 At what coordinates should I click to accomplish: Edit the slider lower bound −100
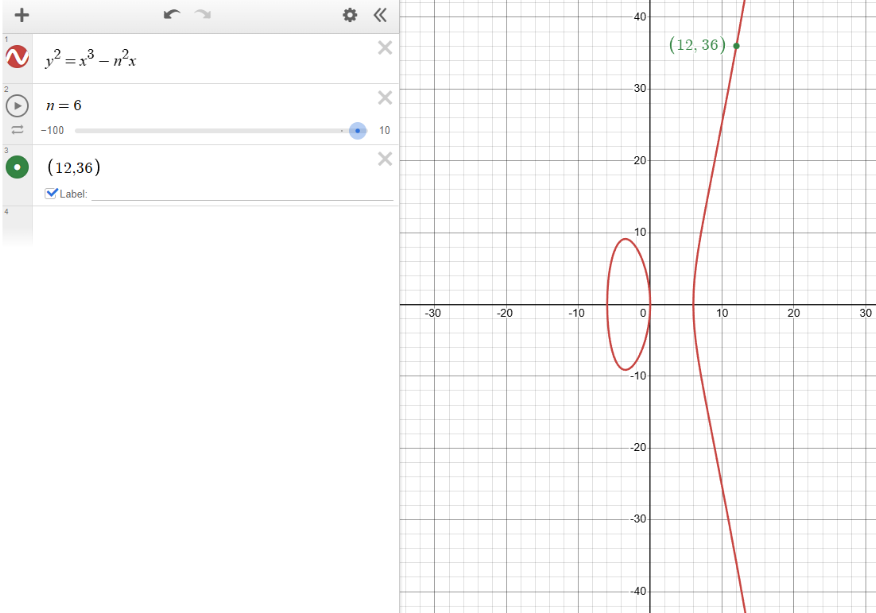pyautogui.click(x=52, y=130)
